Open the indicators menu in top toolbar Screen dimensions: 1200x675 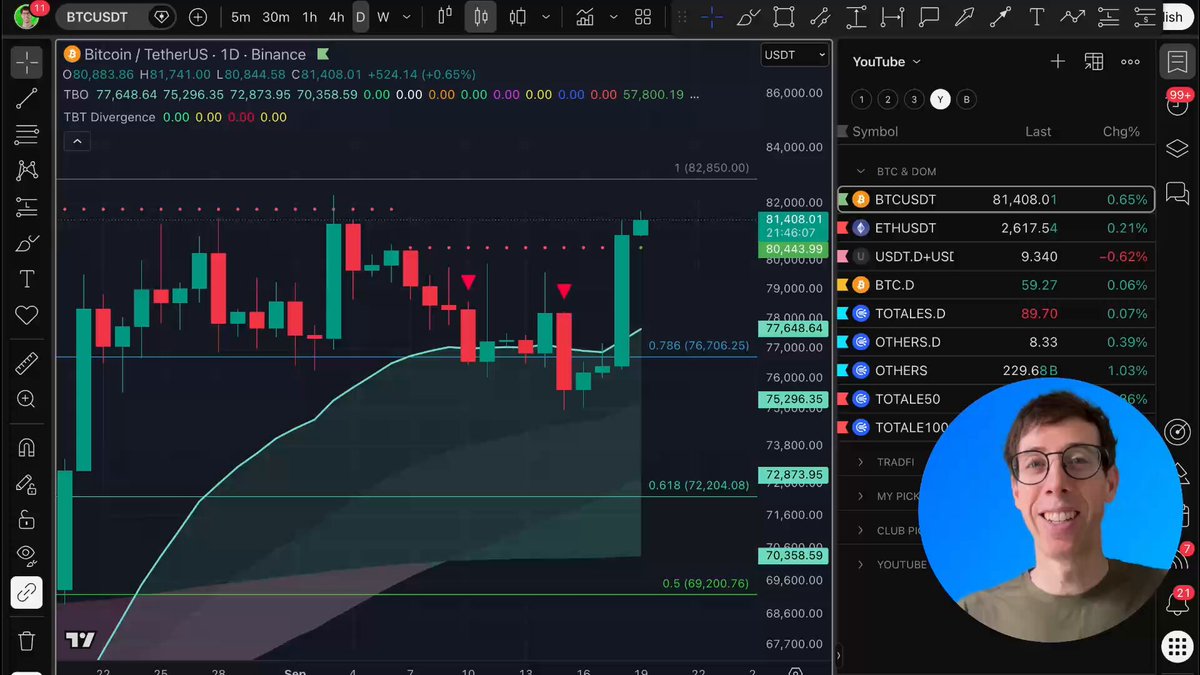coord(584,17)
